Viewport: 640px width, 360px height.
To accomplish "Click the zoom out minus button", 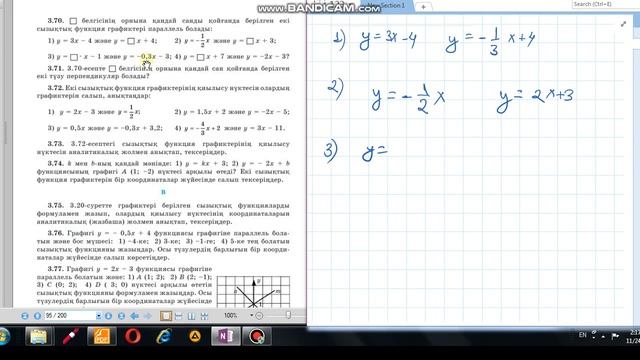I will pyautogui.click(x=259, y=316).
